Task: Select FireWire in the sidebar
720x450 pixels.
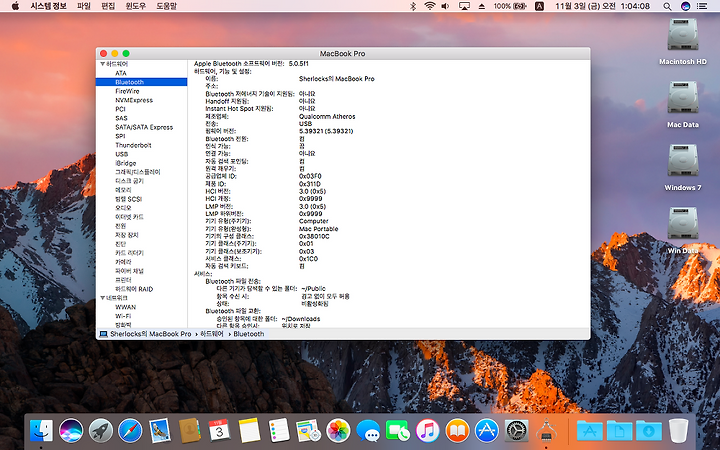Action: [127, 91]
